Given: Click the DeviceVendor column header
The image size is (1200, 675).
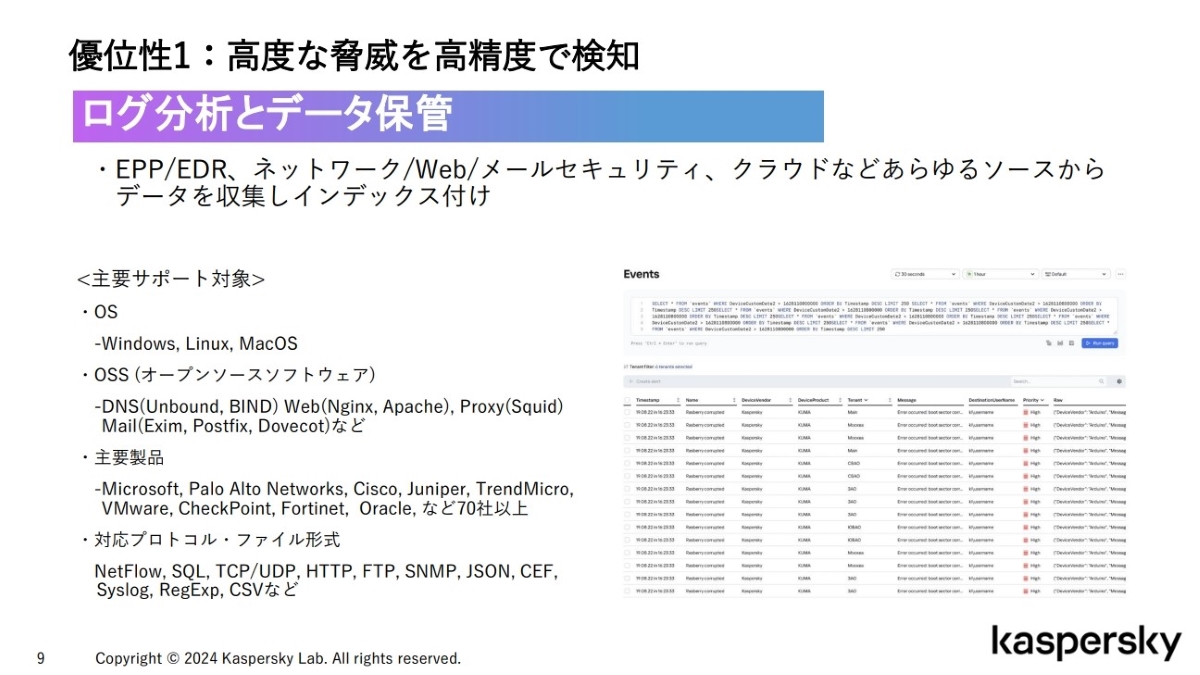Looking at the screenshot, I should coord(756,400).
